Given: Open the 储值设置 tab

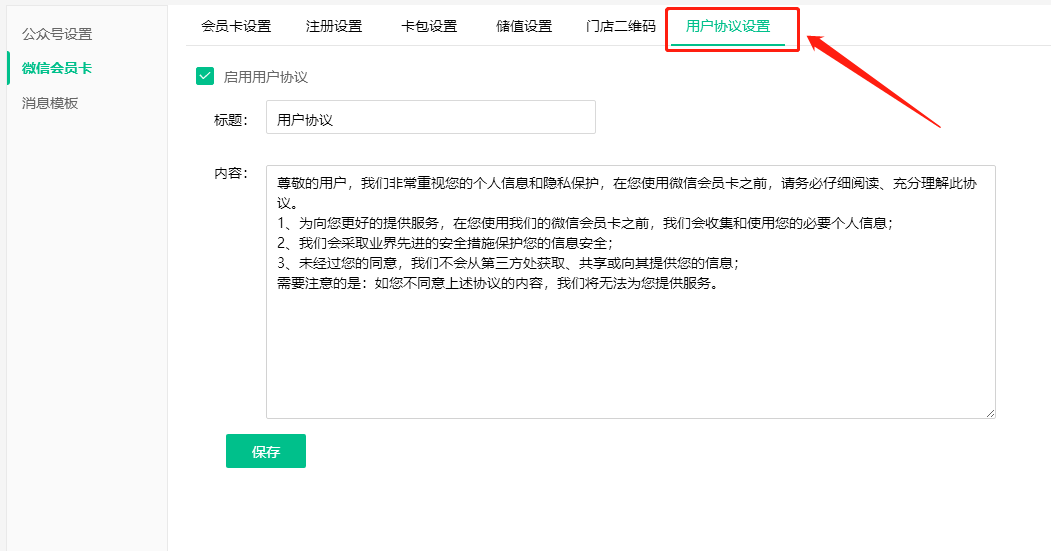Looking at the screenshot, I should pyautogui.click(x=524, y=26).
